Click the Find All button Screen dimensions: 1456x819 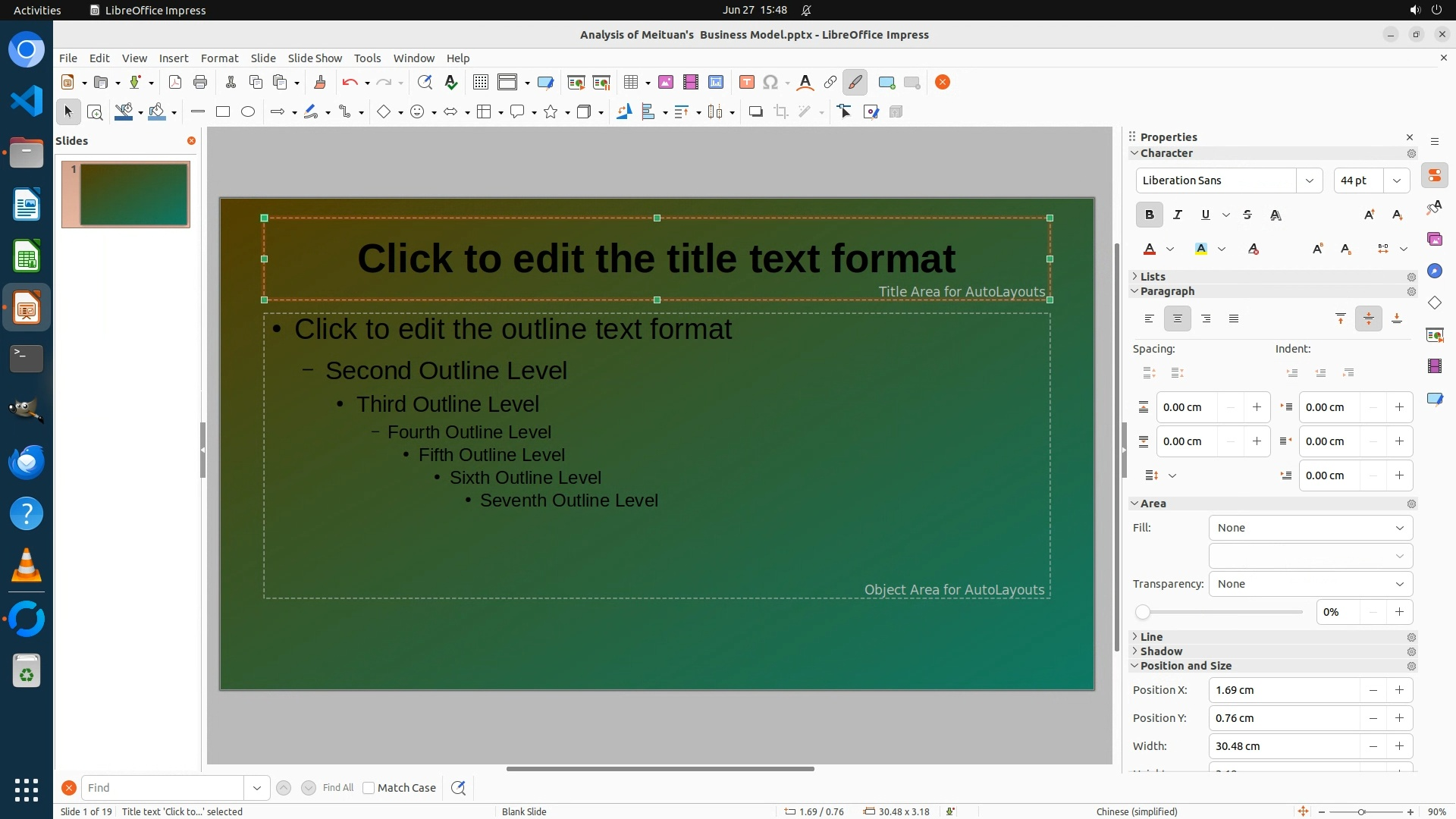click(x=337, y=788)
